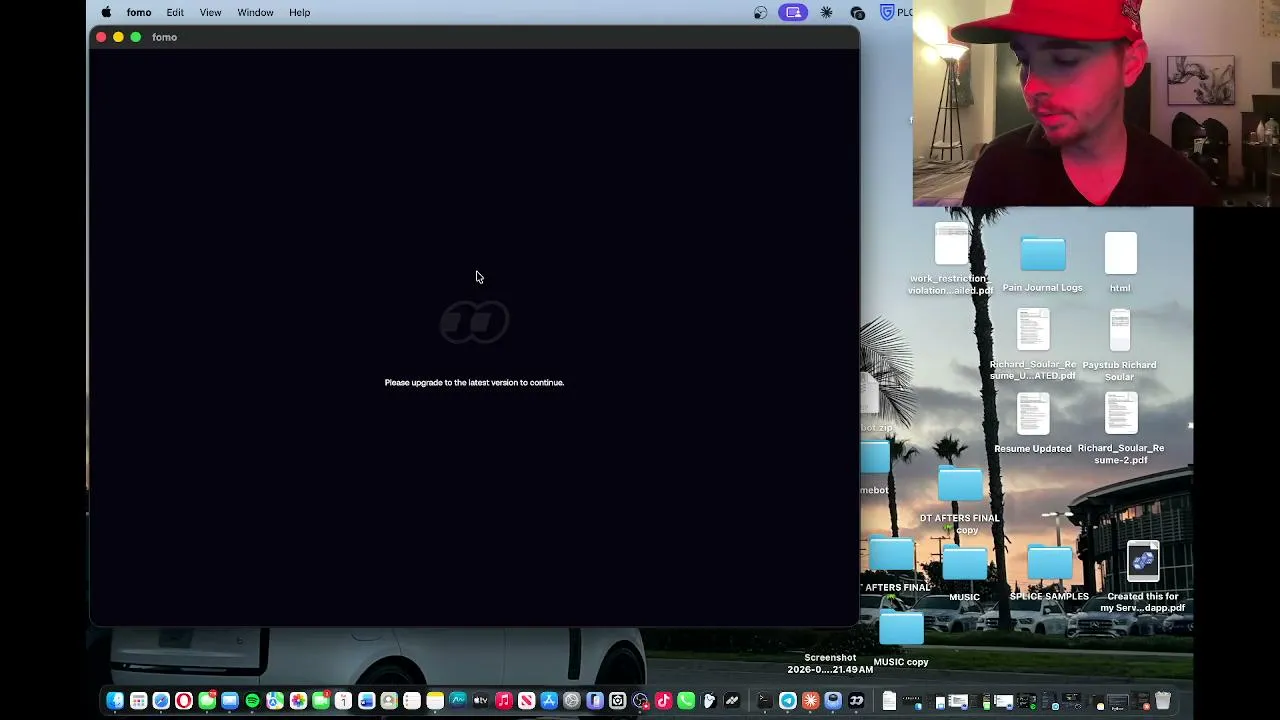Launch the Music app from the Dock

(503, 701)
